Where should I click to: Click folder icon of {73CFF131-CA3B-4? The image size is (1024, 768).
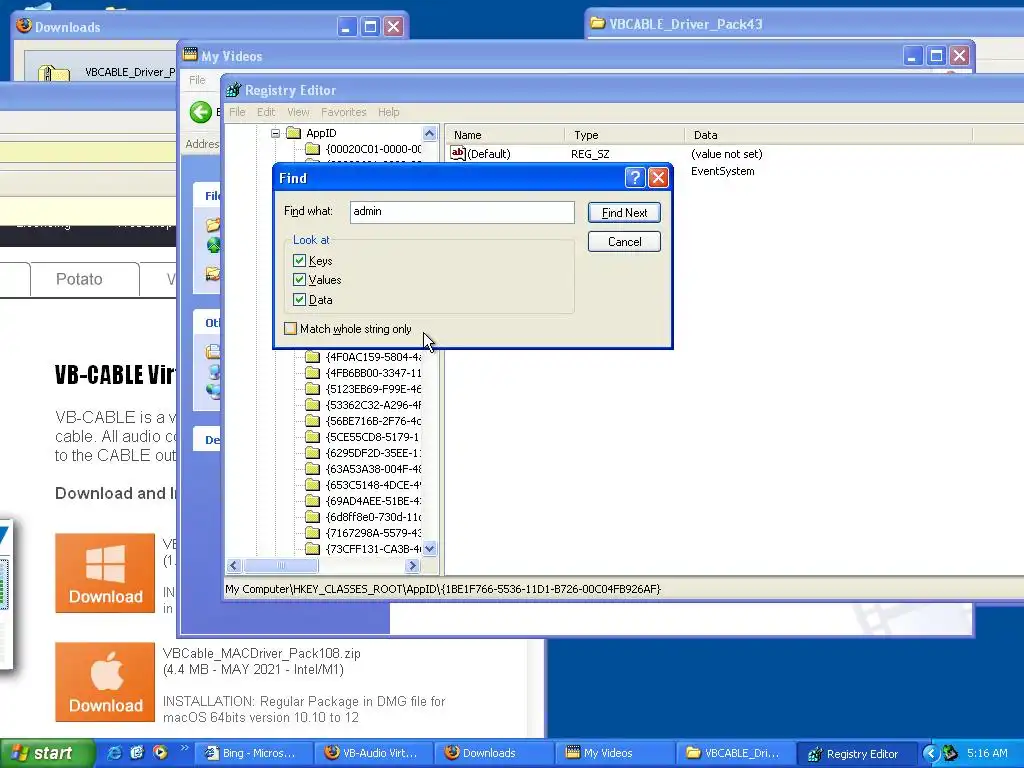[313, 549]
